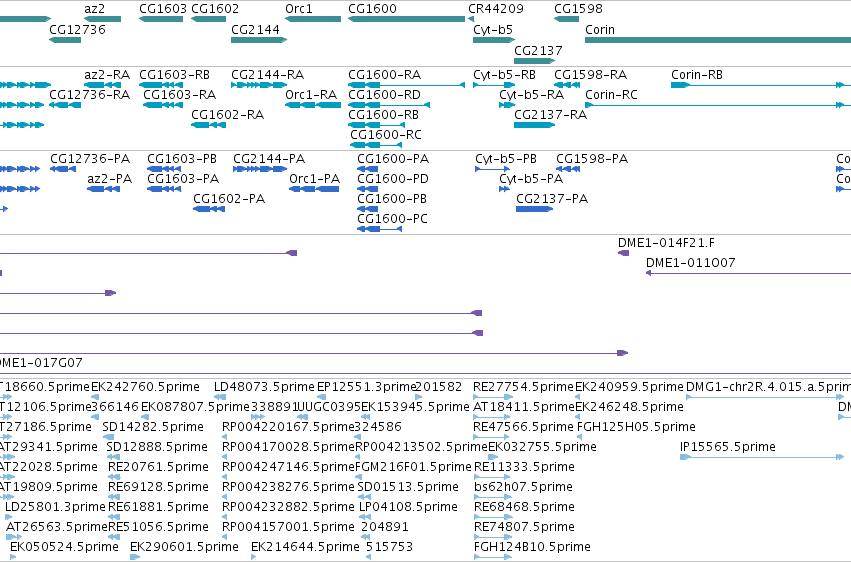Select the CG1602 gene feature

(208, 19)
